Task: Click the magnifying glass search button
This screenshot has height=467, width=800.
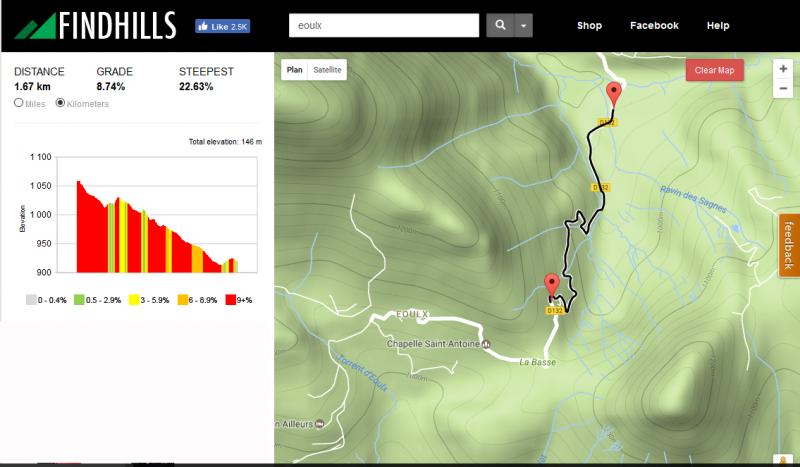Action: pyautogui.click(x=500, y=26)
